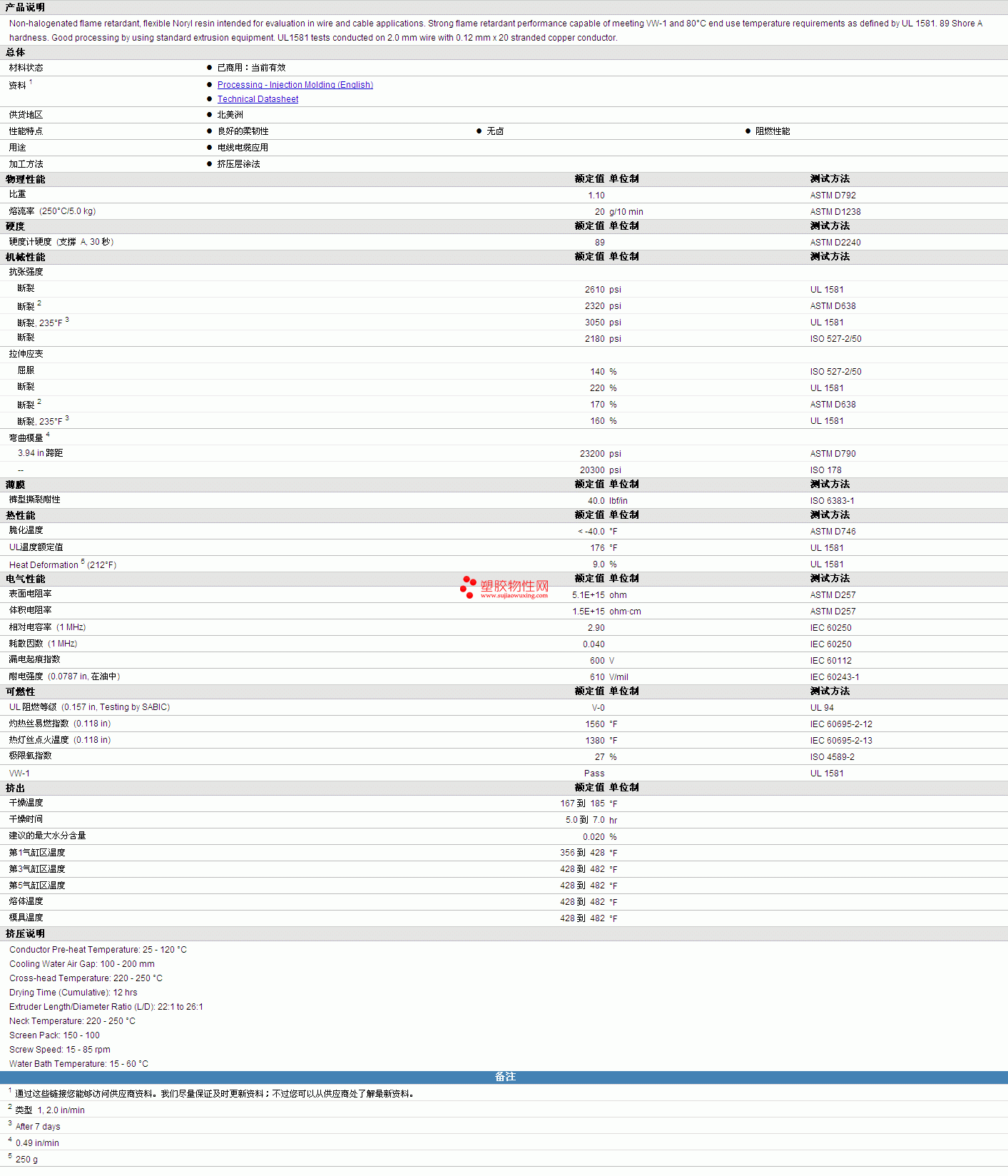Click 无卤 feature bullet
1008x1176 pixels.
495,131
